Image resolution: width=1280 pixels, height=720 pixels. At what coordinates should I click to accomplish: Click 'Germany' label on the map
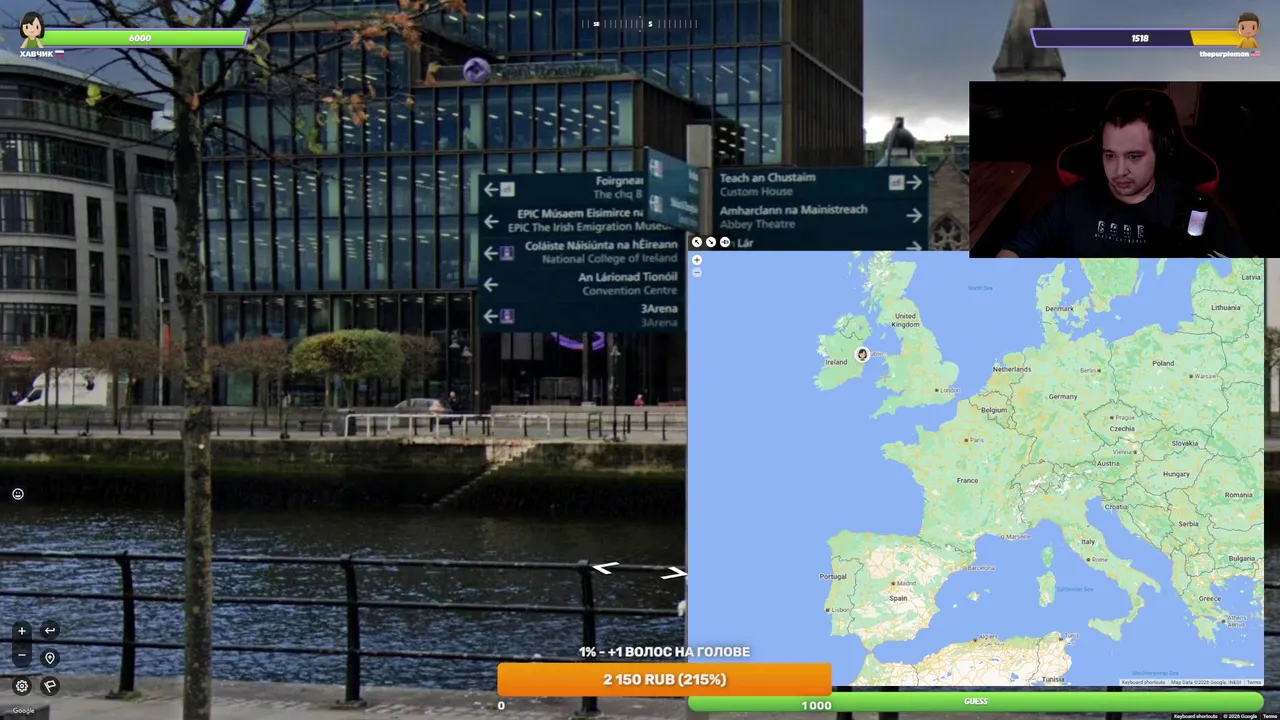[x=1062, y=397]
